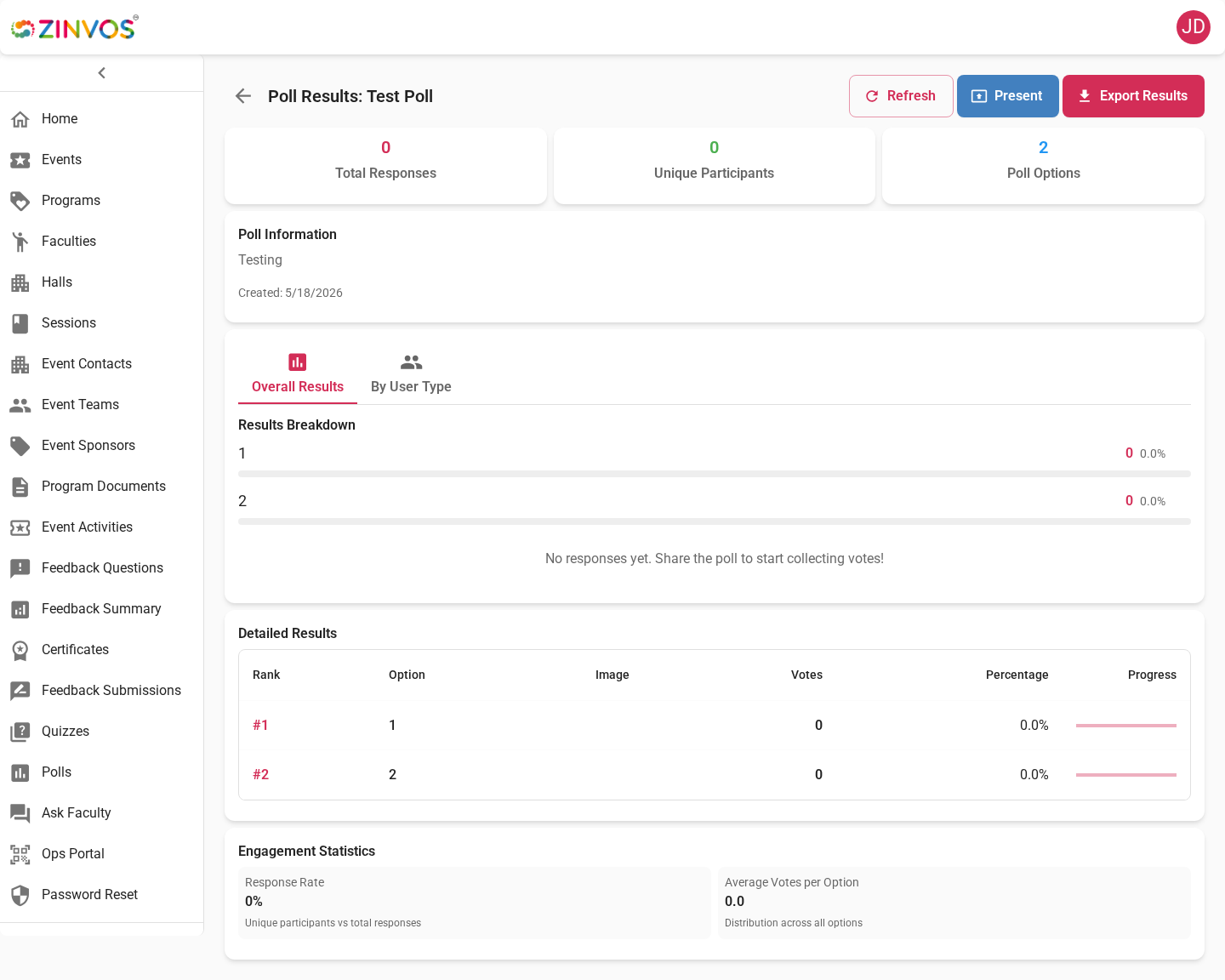The height and width of the screenshot is (980, 1225).
Task: Click the Poll Options count card
Action: pos(1043,166)
